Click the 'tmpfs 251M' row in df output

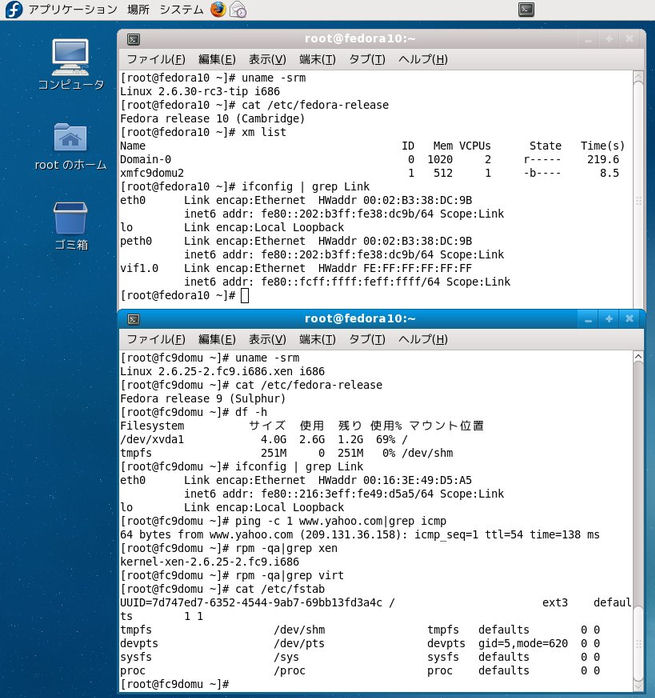pyautogui.click(x=286, y=453)
